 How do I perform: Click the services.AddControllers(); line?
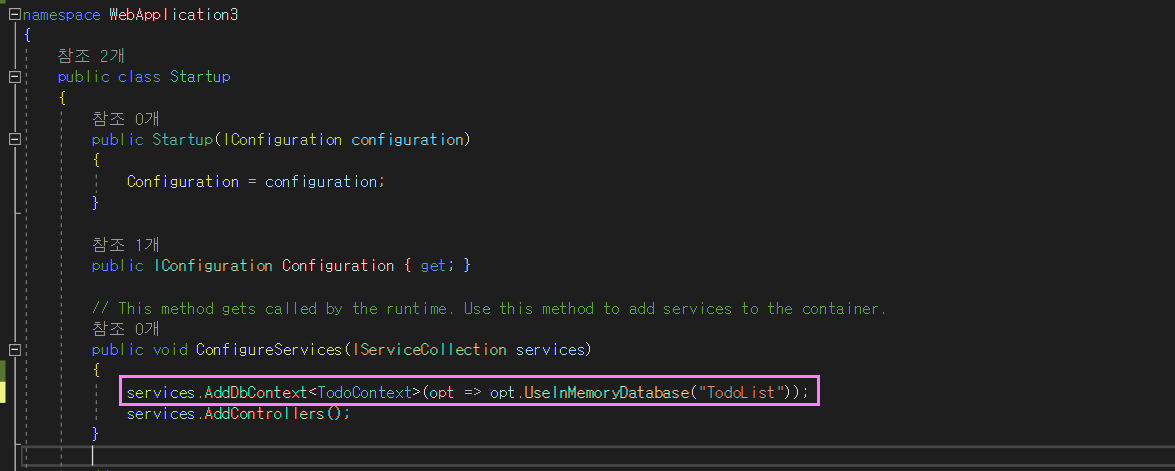click(x=238, y=413)
